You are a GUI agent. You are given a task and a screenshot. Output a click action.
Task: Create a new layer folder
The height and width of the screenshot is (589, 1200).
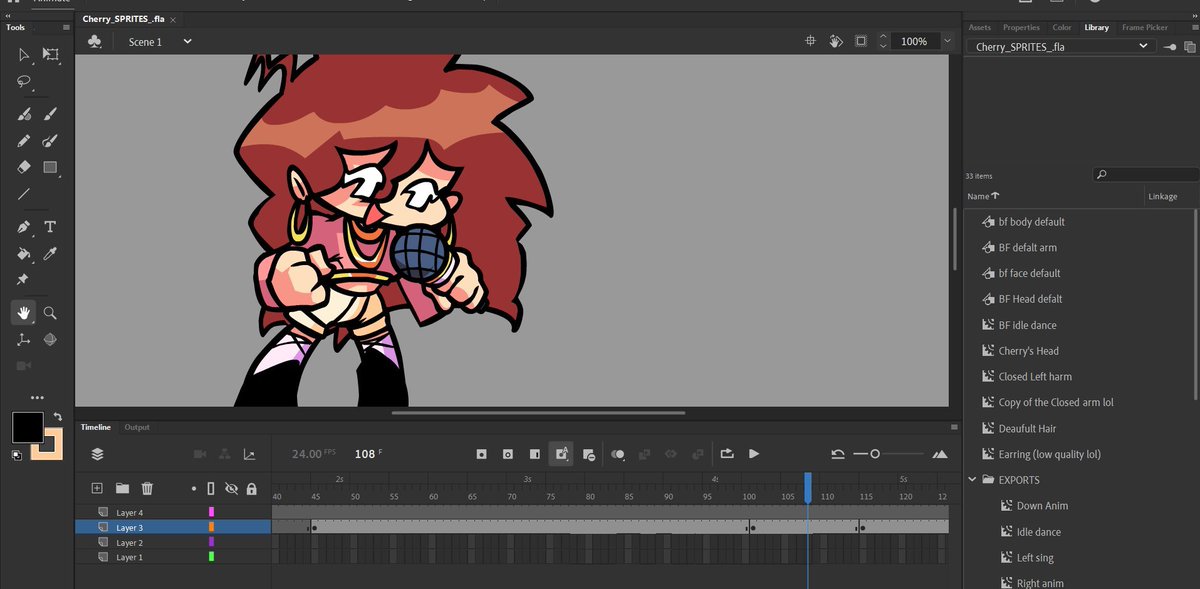[122, 488]
